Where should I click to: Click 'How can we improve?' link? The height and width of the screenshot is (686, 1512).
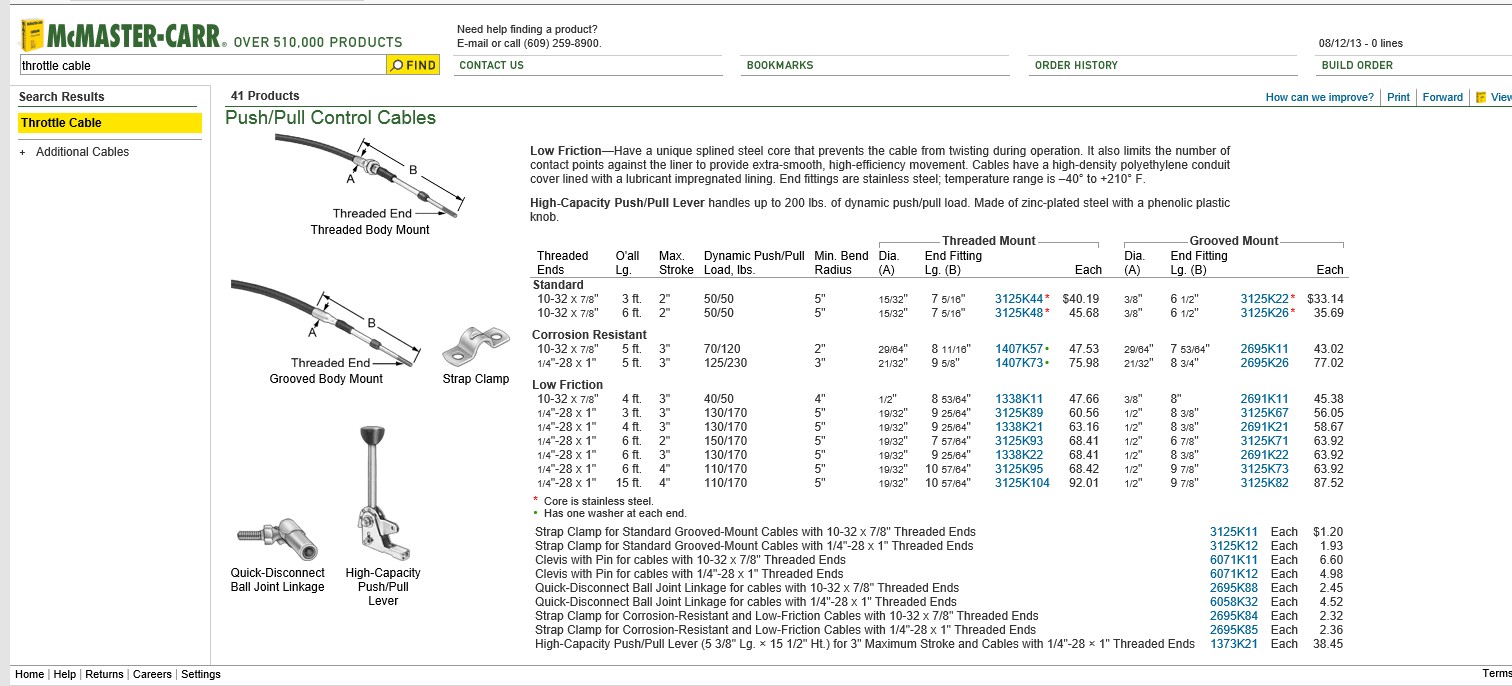click(x=1319, y=97)
